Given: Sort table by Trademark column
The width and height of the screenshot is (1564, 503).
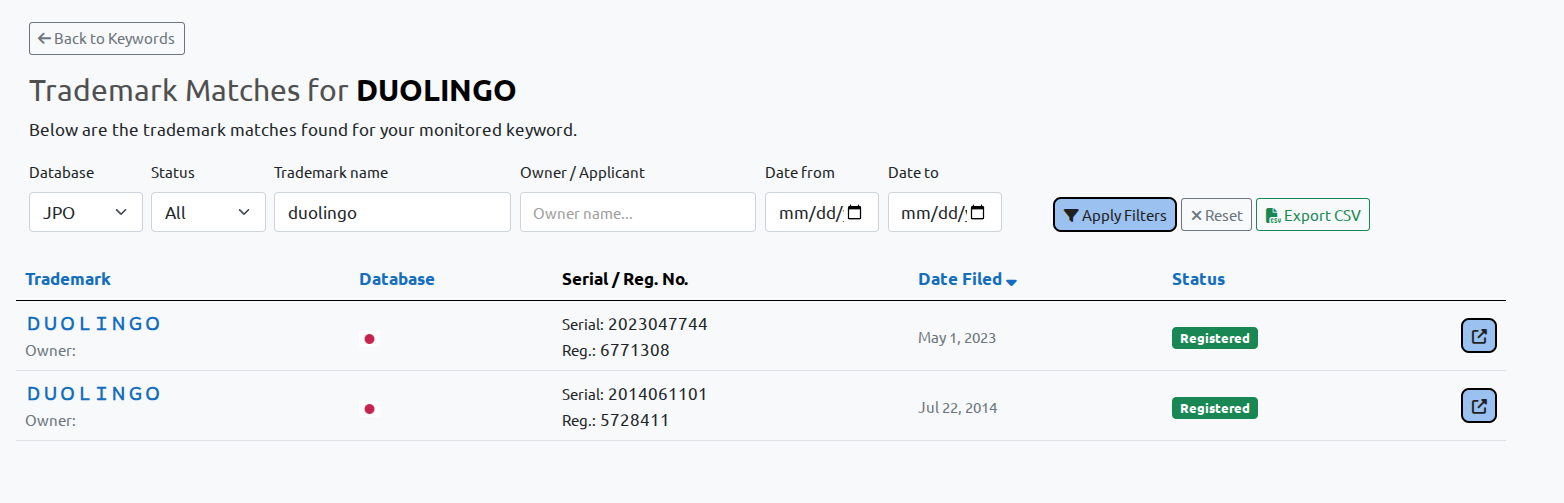Looking at the screenshot, I should 68,279.
